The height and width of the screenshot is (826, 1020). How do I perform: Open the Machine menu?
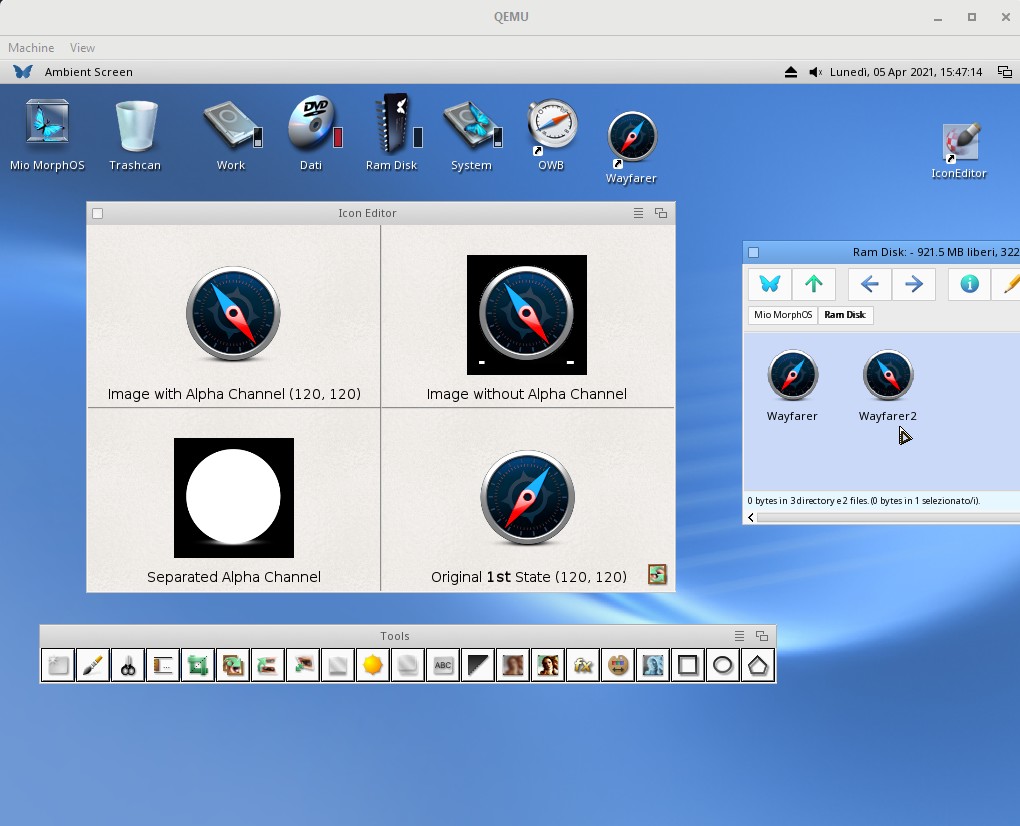(x=31, y=47)
